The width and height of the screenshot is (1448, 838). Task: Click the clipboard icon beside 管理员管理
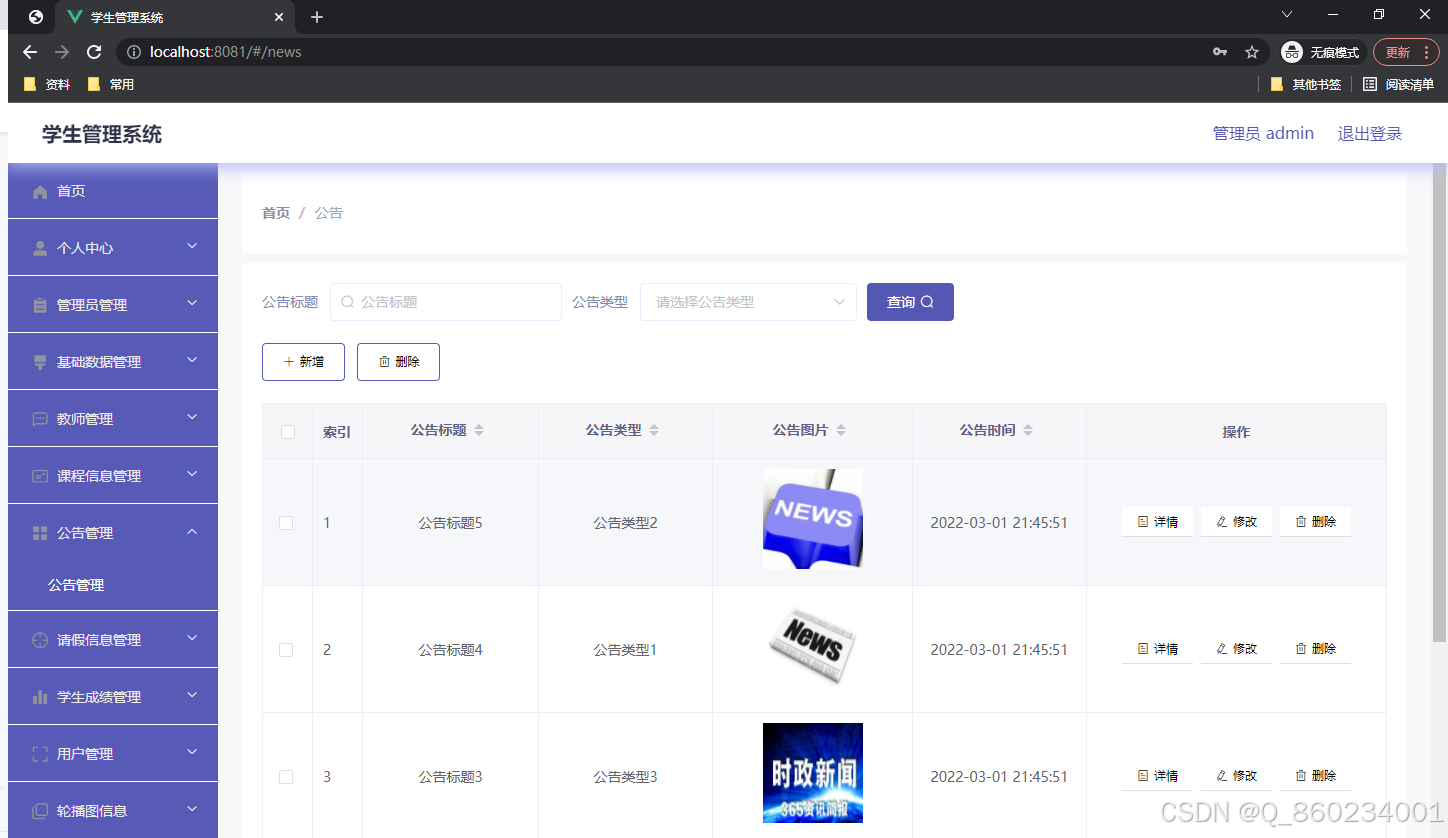[40, 305]
